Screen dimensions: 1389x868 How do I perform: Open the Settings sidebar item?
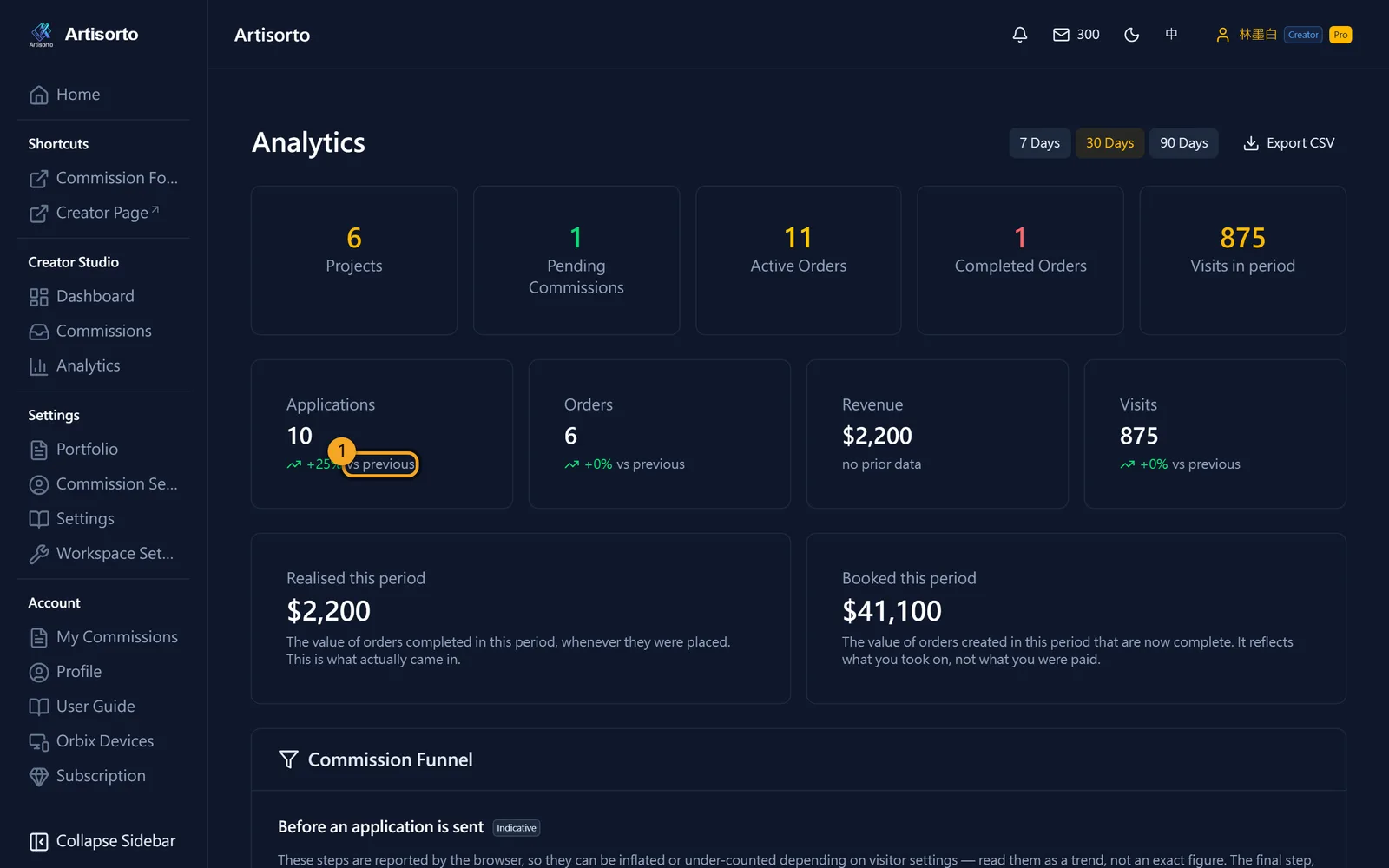(x=103, y=518)
